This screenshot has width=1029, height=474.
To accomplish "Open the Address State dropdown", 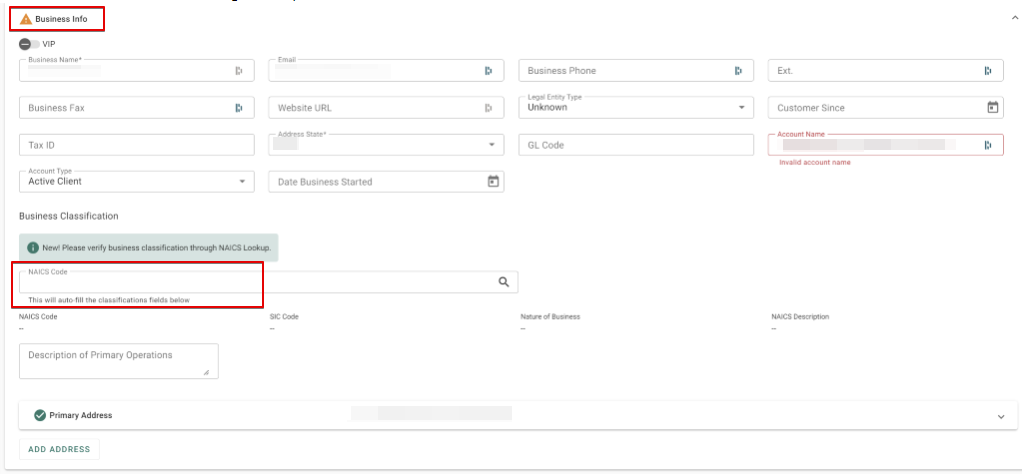I will click(x=491, y=145).
